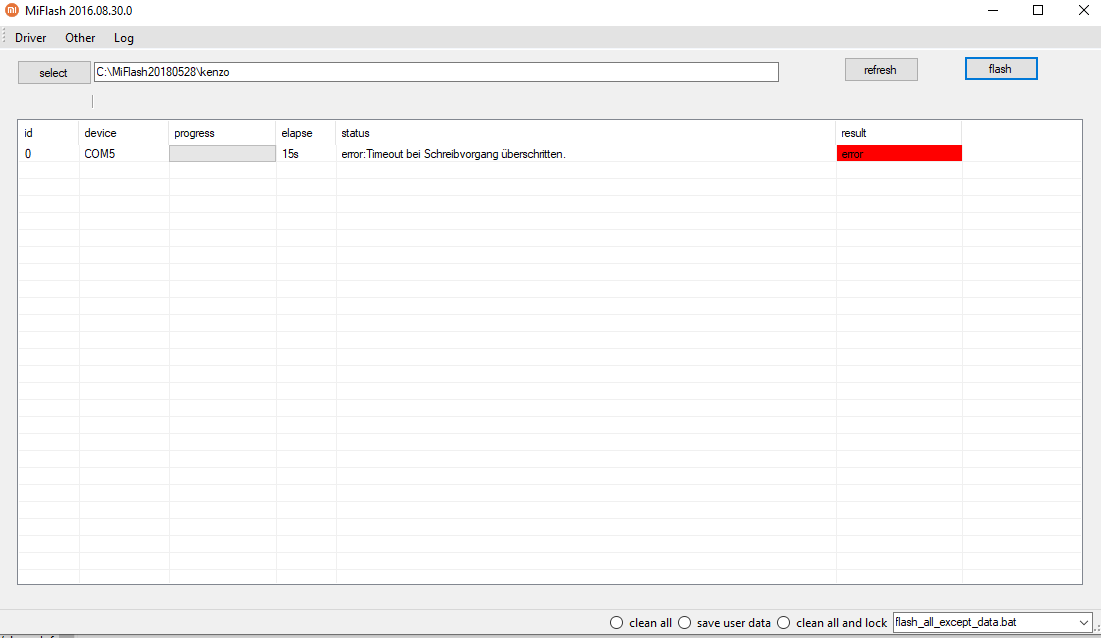Click the device column header
The image size is (1101, 638).
(124, 133)
